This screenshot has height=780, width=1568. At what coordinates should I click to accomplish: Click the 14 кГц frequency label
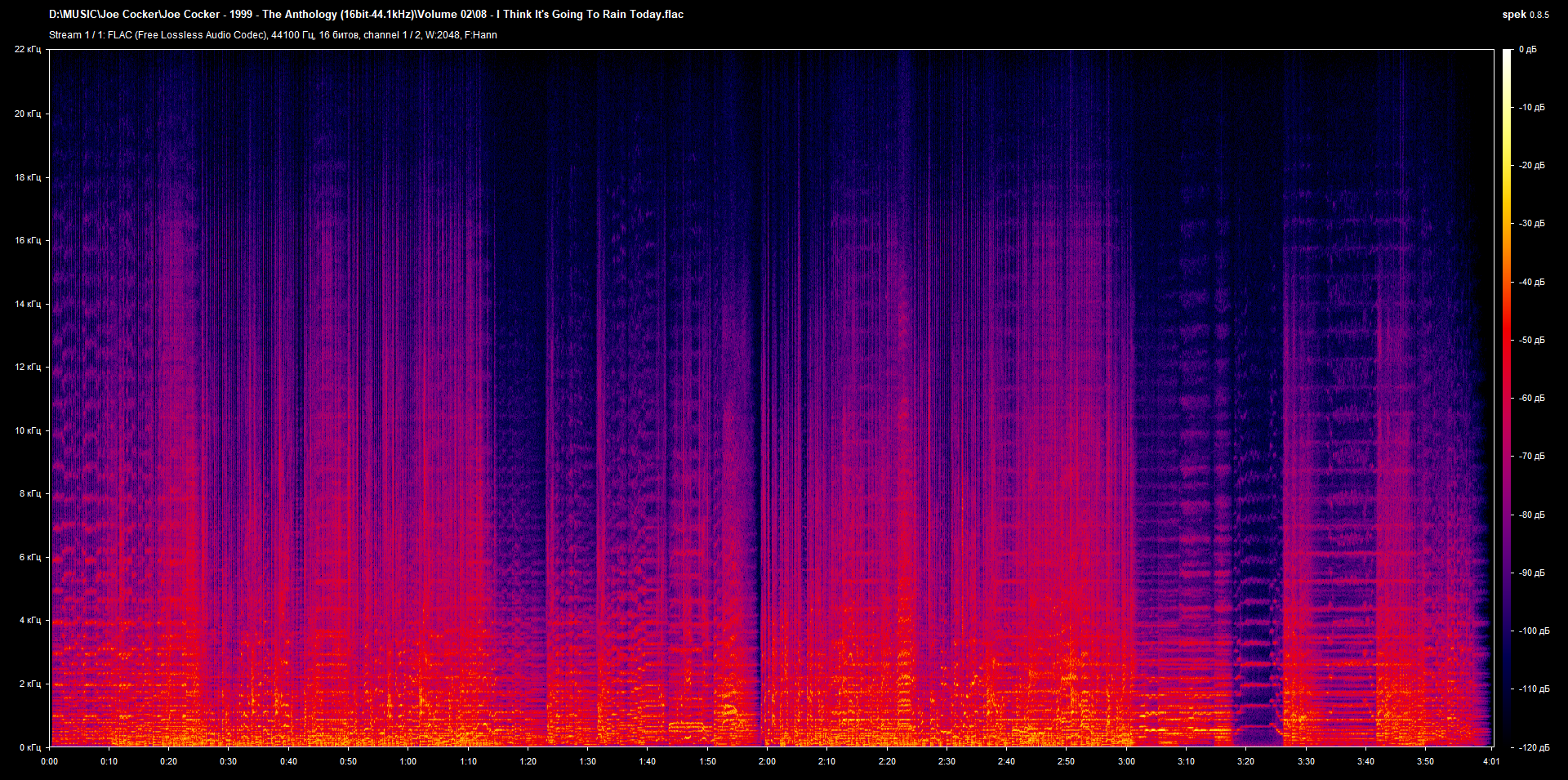(x=28, y=304)
